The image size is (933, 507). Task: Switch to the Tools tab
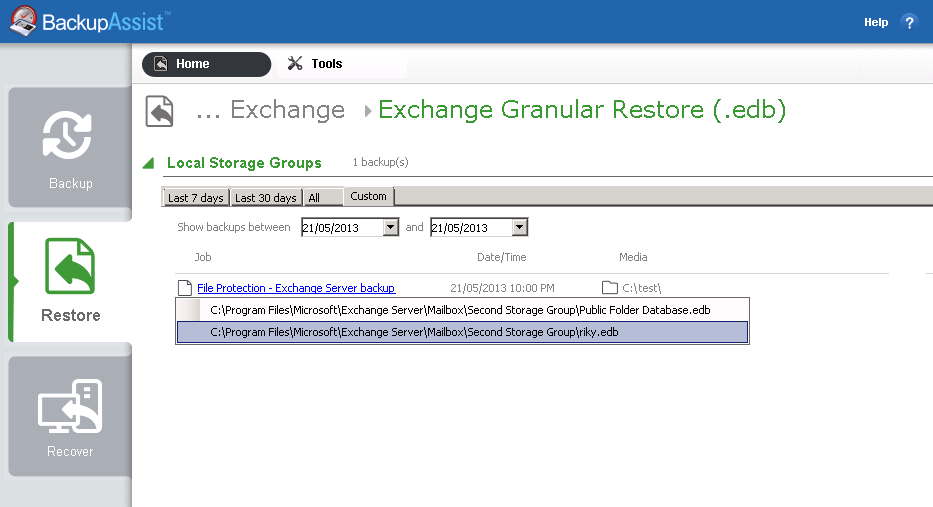[315, 64]
